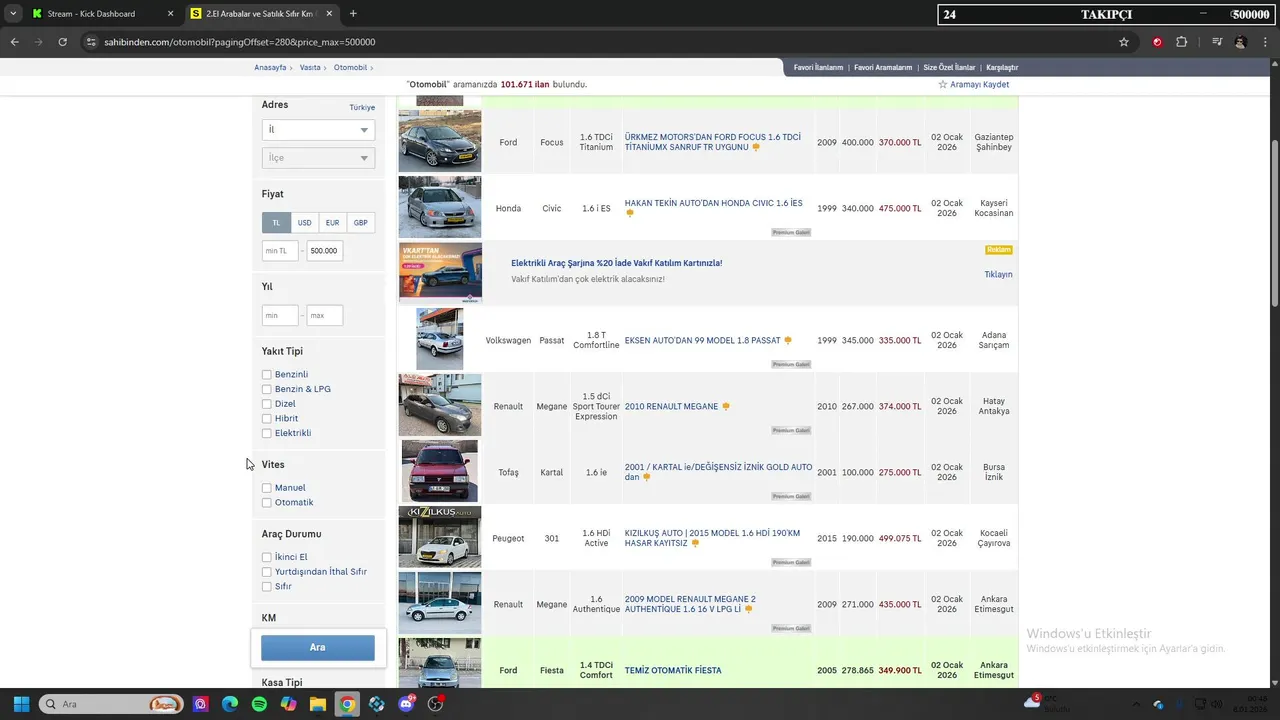Click the Yıl min input field
The image size is (1280, 720).
(x=280, y=316)
